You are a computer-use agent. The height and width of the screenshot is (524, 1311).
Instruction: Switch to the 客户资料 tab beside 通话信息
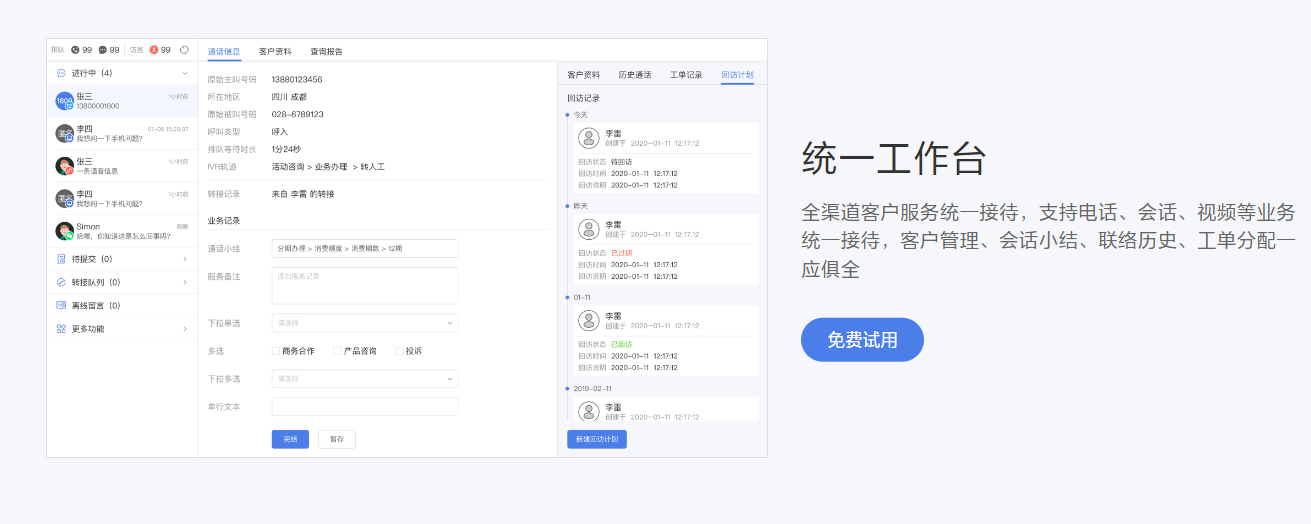click(275, 51)
